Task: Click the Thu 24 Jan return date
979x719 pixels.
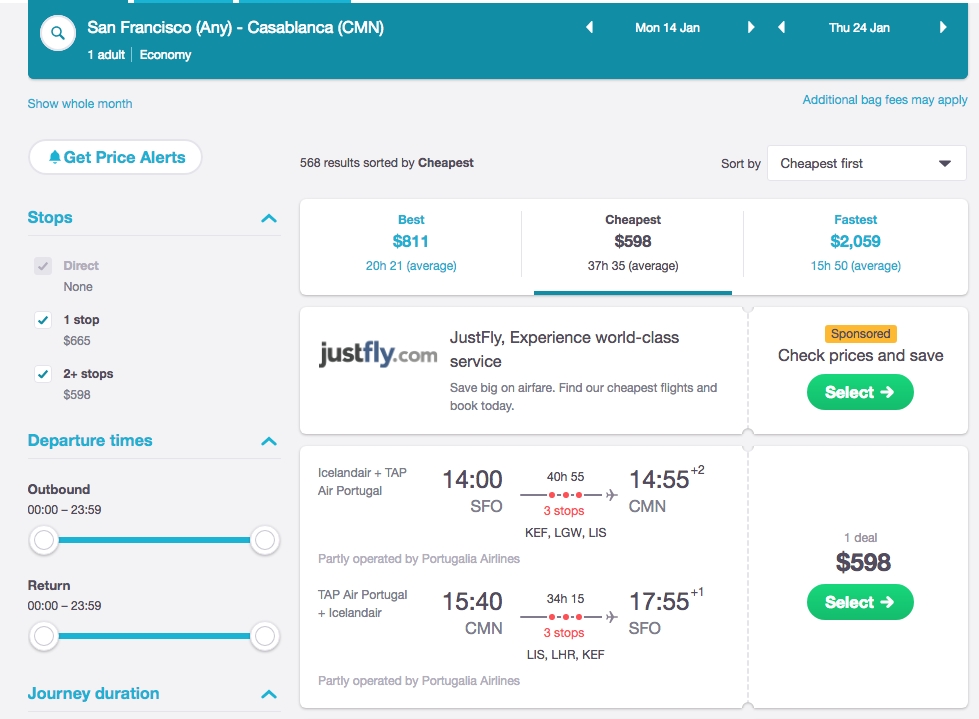Action: [x=859, y=27]
